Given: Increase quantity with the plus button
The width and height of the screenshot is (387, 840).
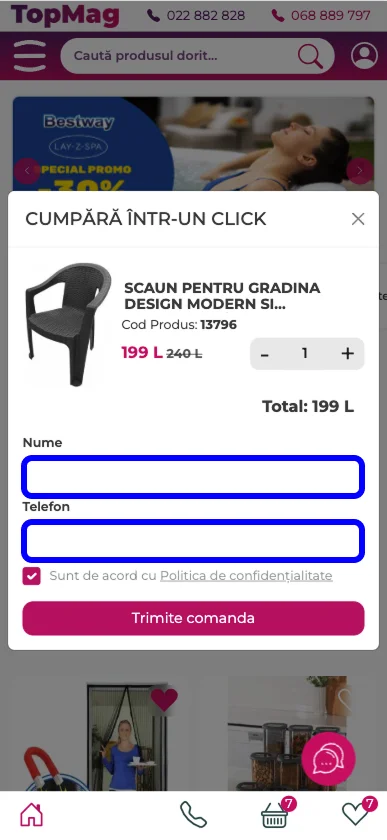Looking at the screenshot, I should pos(348,354).
